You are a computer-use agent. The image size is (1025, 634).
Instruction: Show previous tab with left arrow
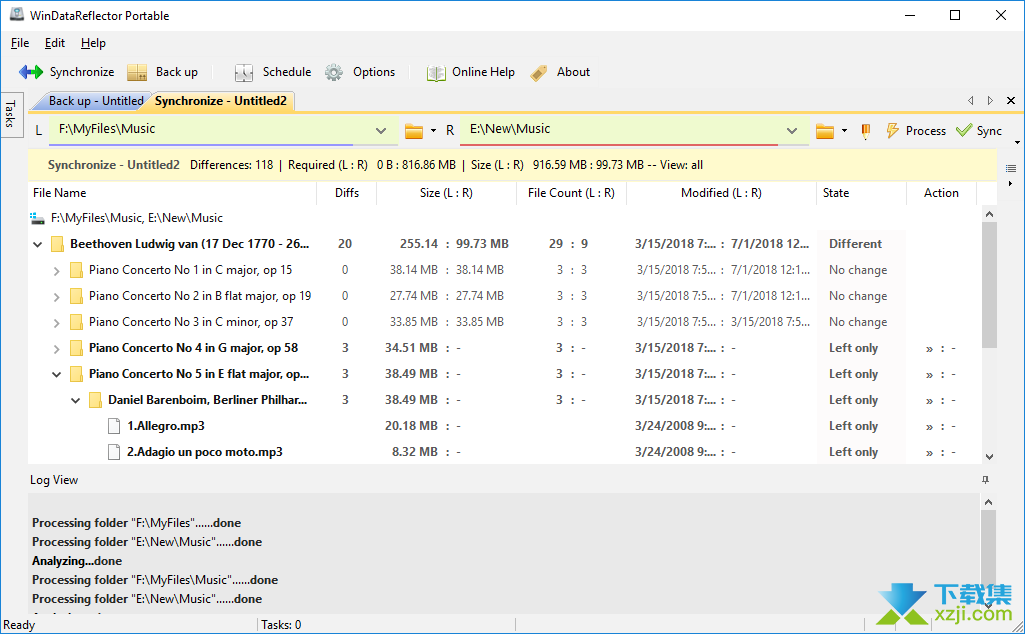point(971,100)
